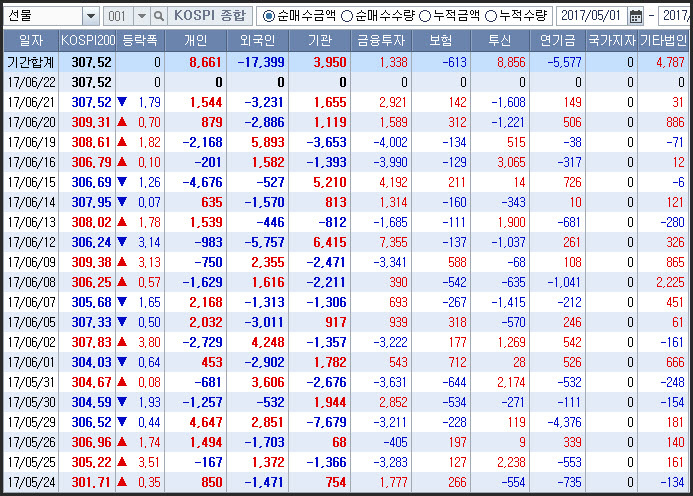Click 연기금 value -4,376
693x496 pixels.
tap(564, 422)
